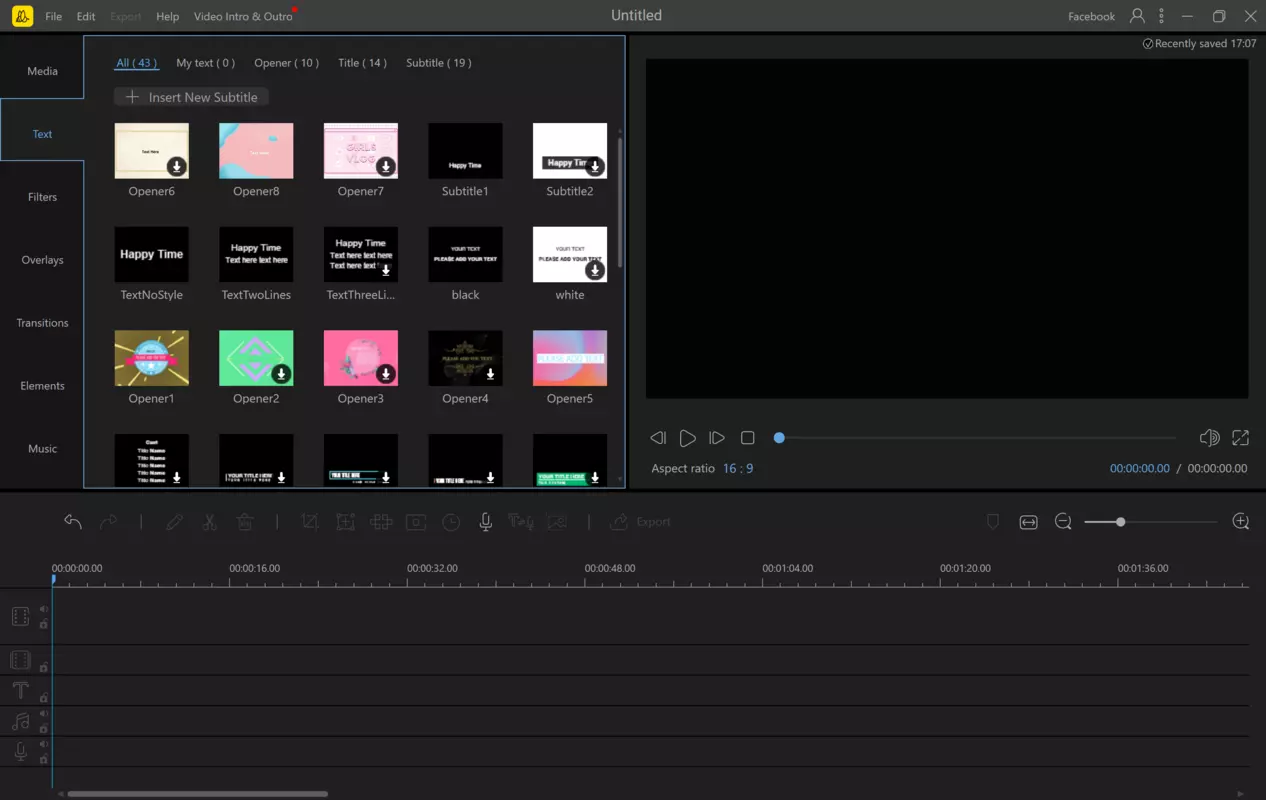Screen dimensions: 1266x800
Task: Open Video Intro & Outro menu item
Action: click(243, 16)
